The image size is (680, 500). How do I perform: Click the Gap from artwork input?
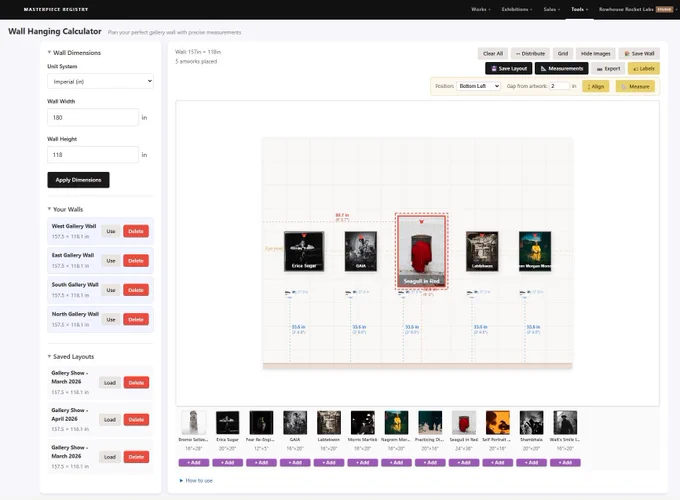559,86
